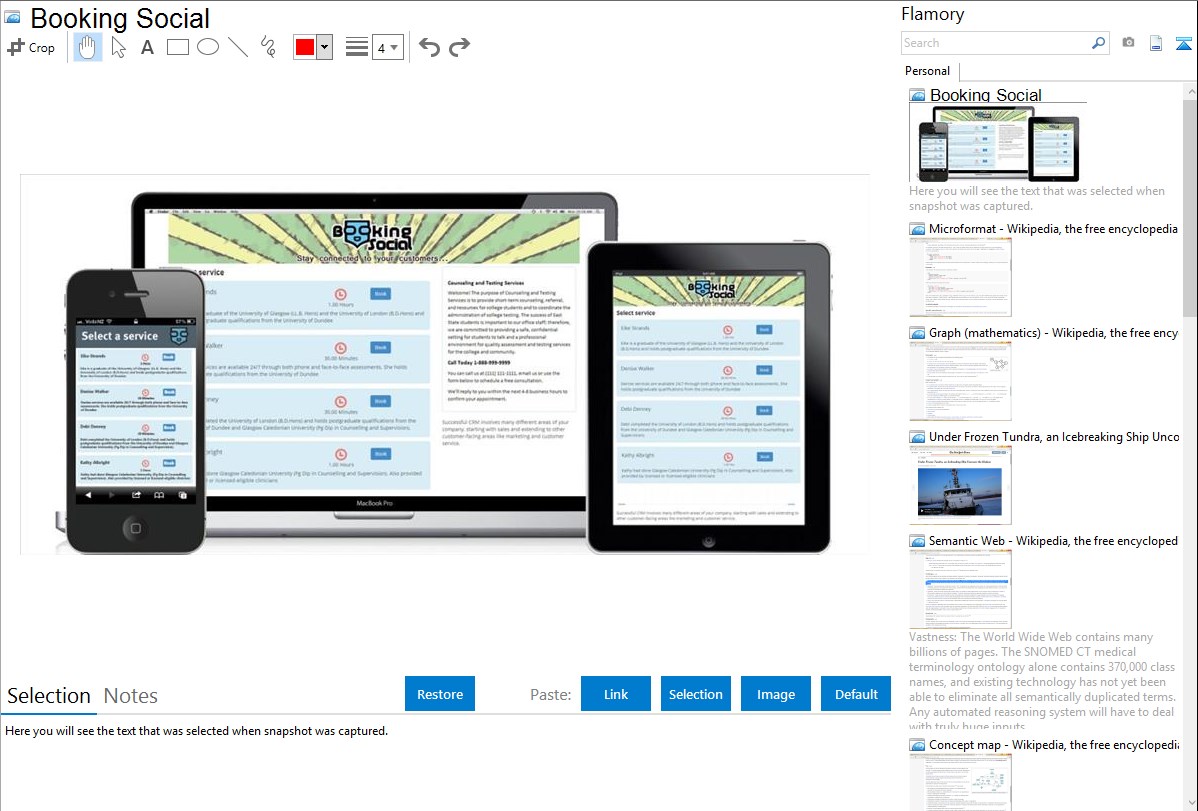
Task: Open Semantic Web - Wikipedia snapshot title
Action: click(x=1053, y=540)
